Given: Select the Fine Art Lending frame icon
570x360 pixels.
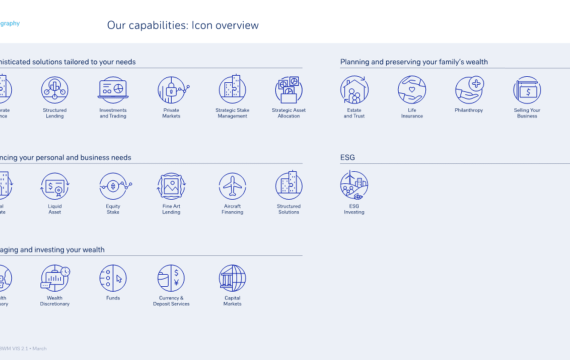Looking at the screenshot, I should pos(171,186).
